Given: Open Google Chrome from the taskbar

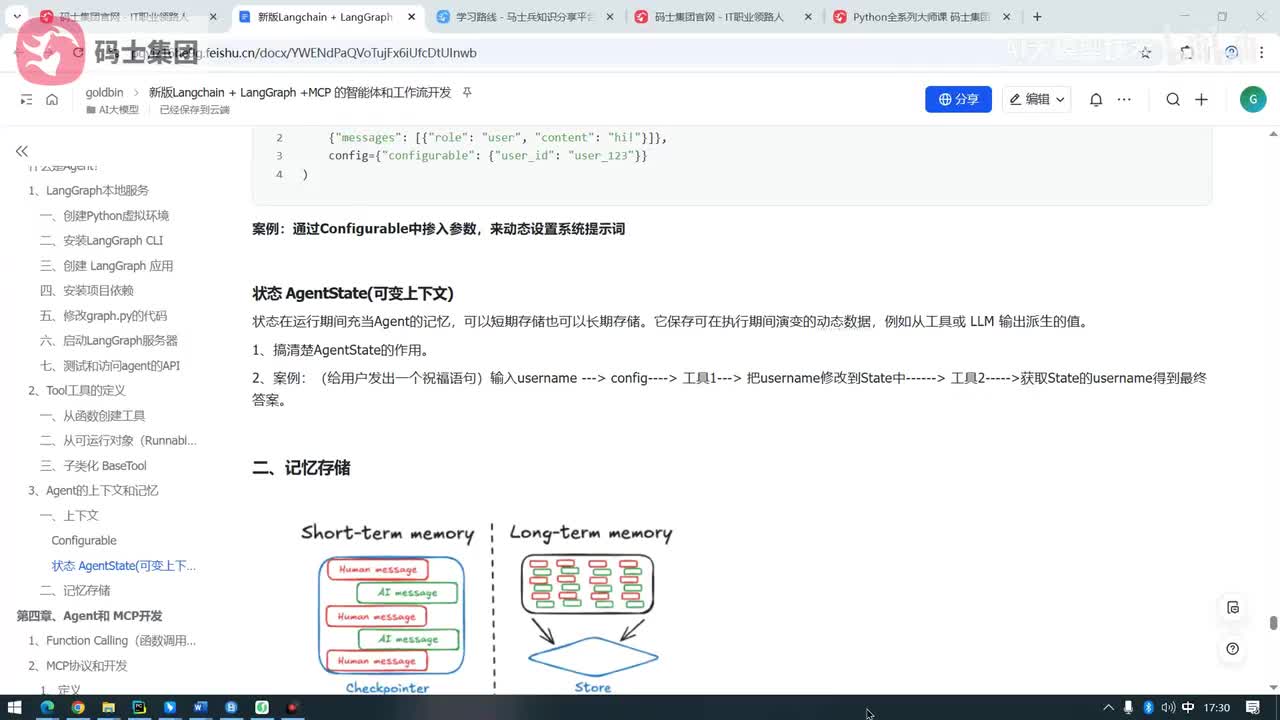Looking at the screenshot, I should pyautogui.click(x=78, y=708).
